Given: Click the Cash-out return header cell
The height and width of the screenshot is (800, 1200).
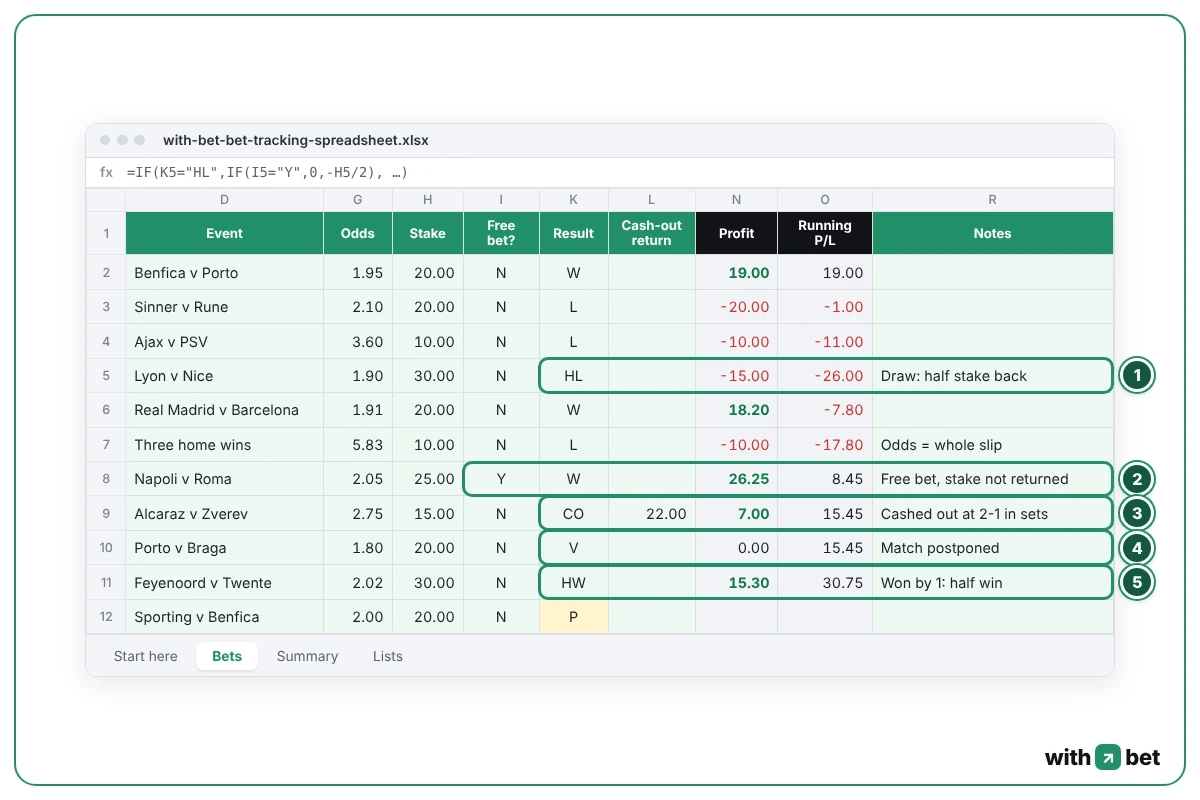Looking at the screenshot, I should pyautogui.click(x=651, y=233).
